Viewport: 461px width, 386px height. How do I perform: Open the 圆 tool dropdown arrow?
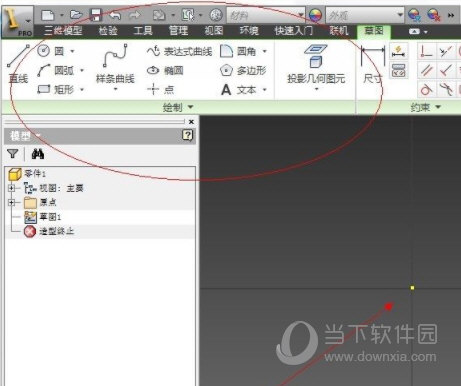72,51
